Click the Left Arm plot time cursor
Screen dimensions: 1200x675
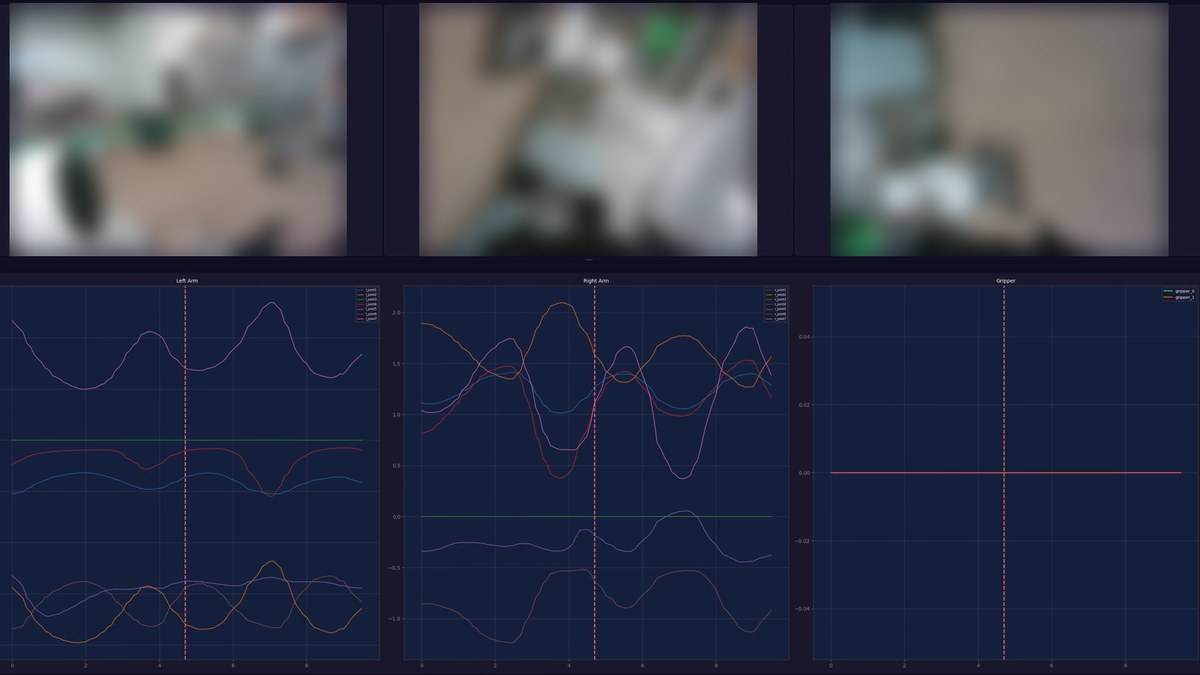185,472
